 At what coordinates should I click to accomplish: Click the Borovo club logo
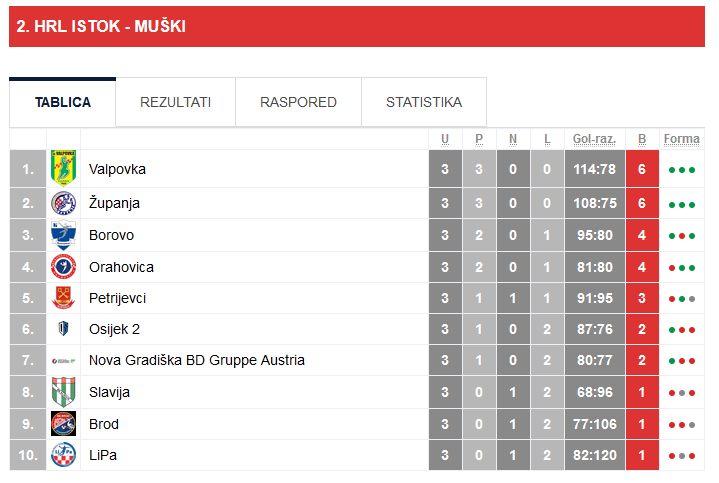coord(64,235)
